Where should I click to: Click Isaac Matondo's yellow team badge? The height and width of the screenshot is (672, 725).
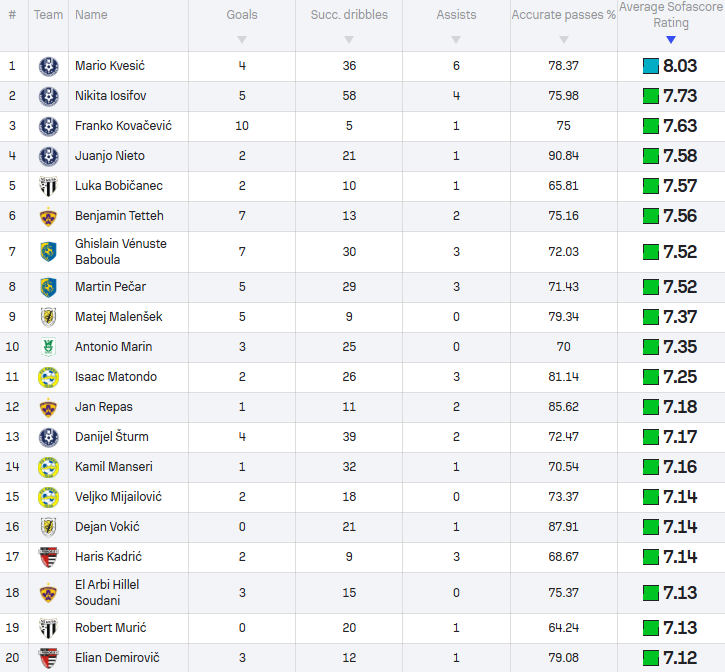click(x=48, y=377)
